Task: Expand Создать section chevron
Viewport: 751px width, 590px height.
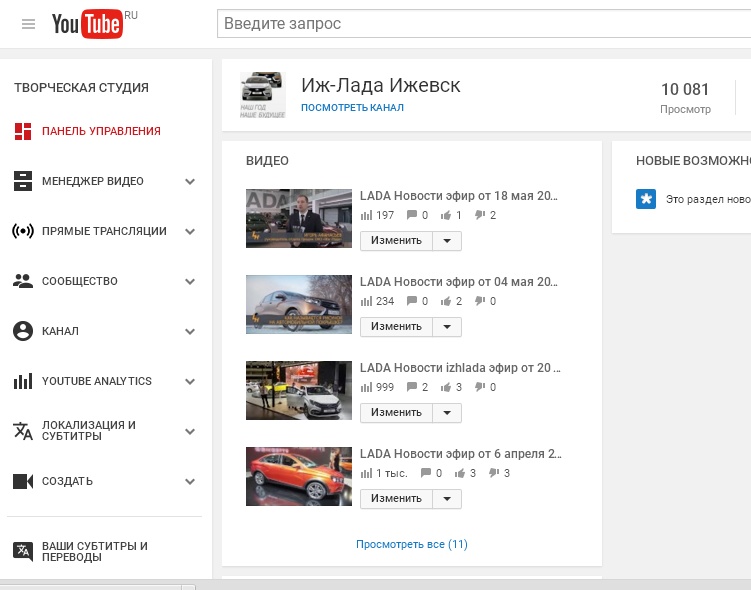Action: click(x=190, y=482)
